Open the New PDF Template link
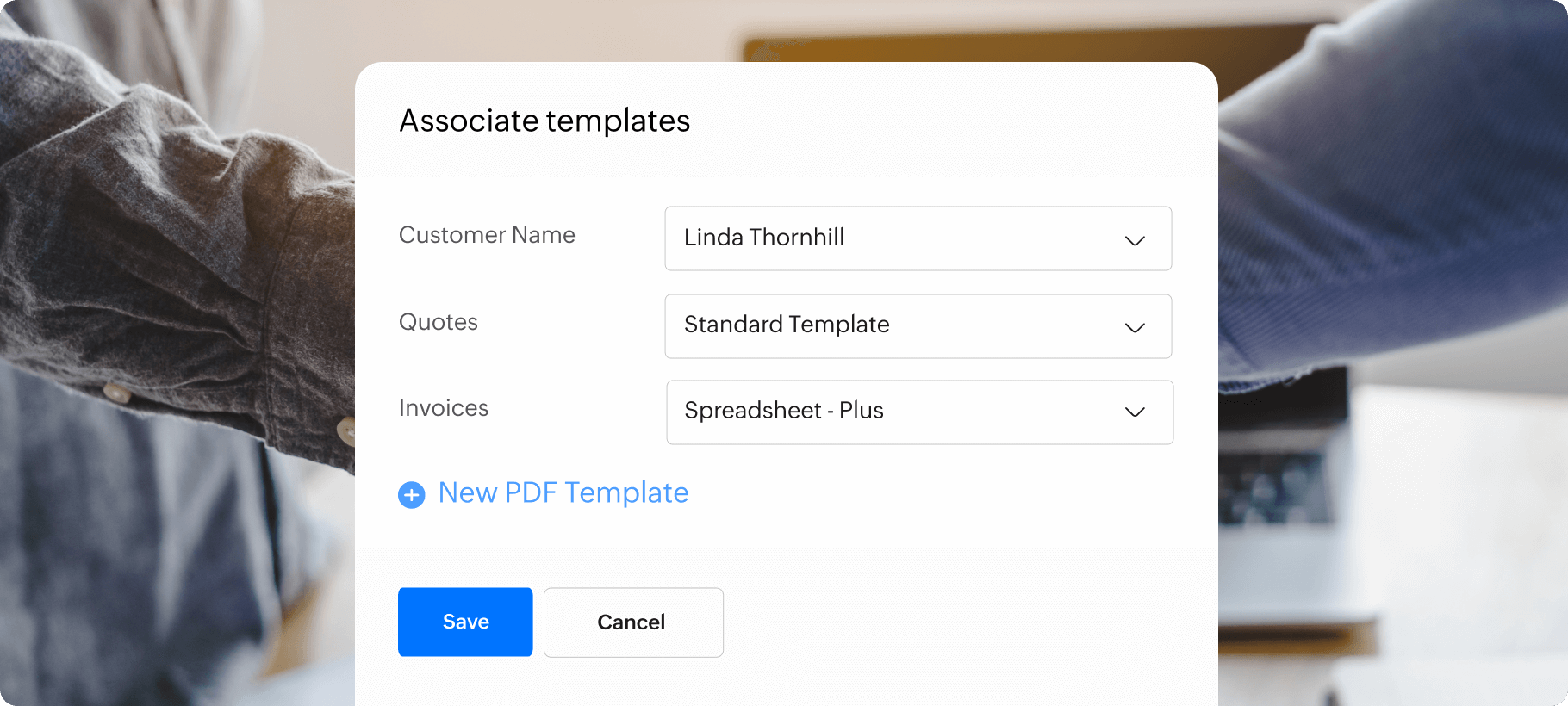 563,492
